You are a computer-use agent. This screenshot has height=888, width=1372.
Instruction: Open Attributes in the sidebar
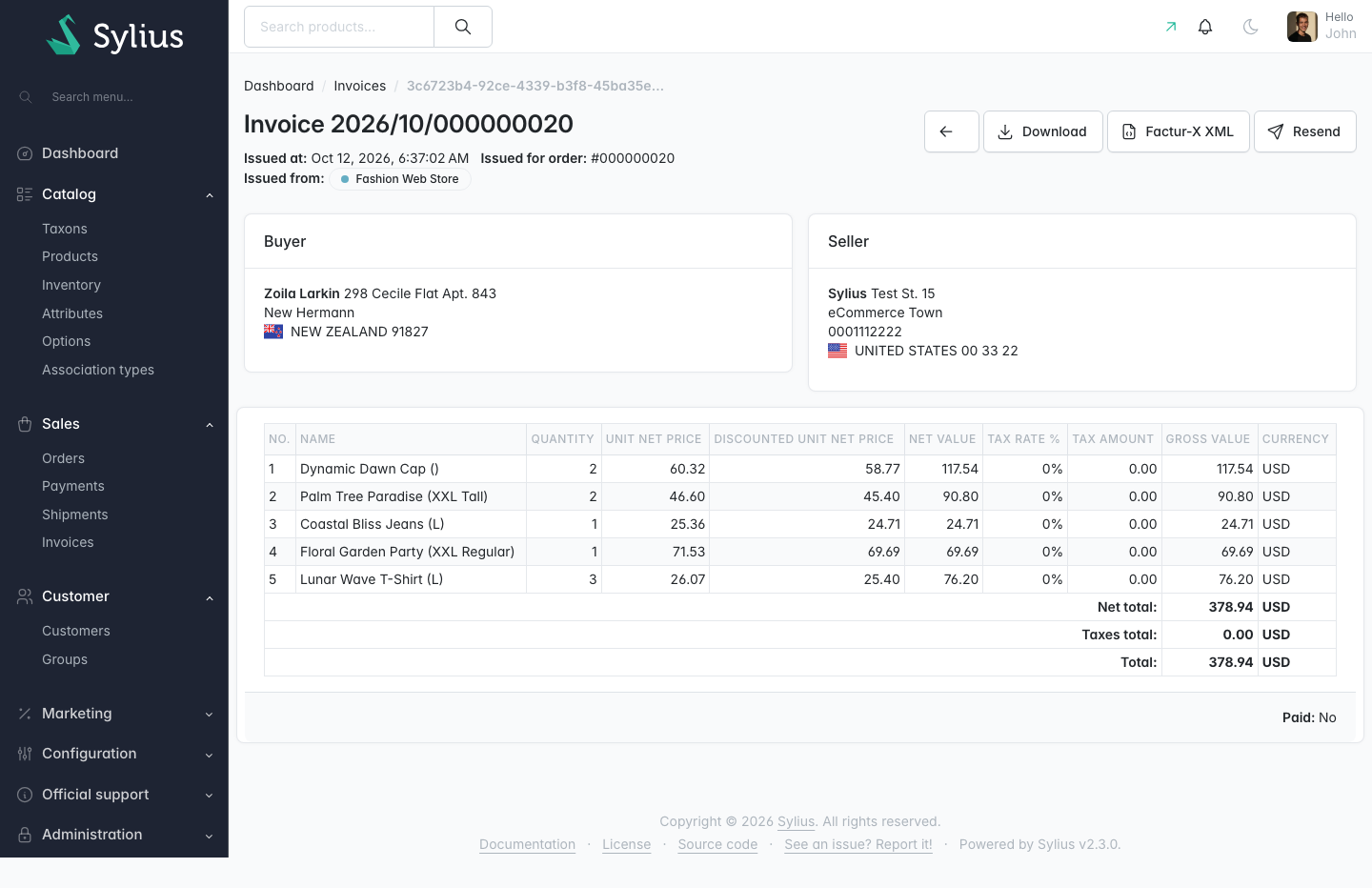[x=72, y=313]
